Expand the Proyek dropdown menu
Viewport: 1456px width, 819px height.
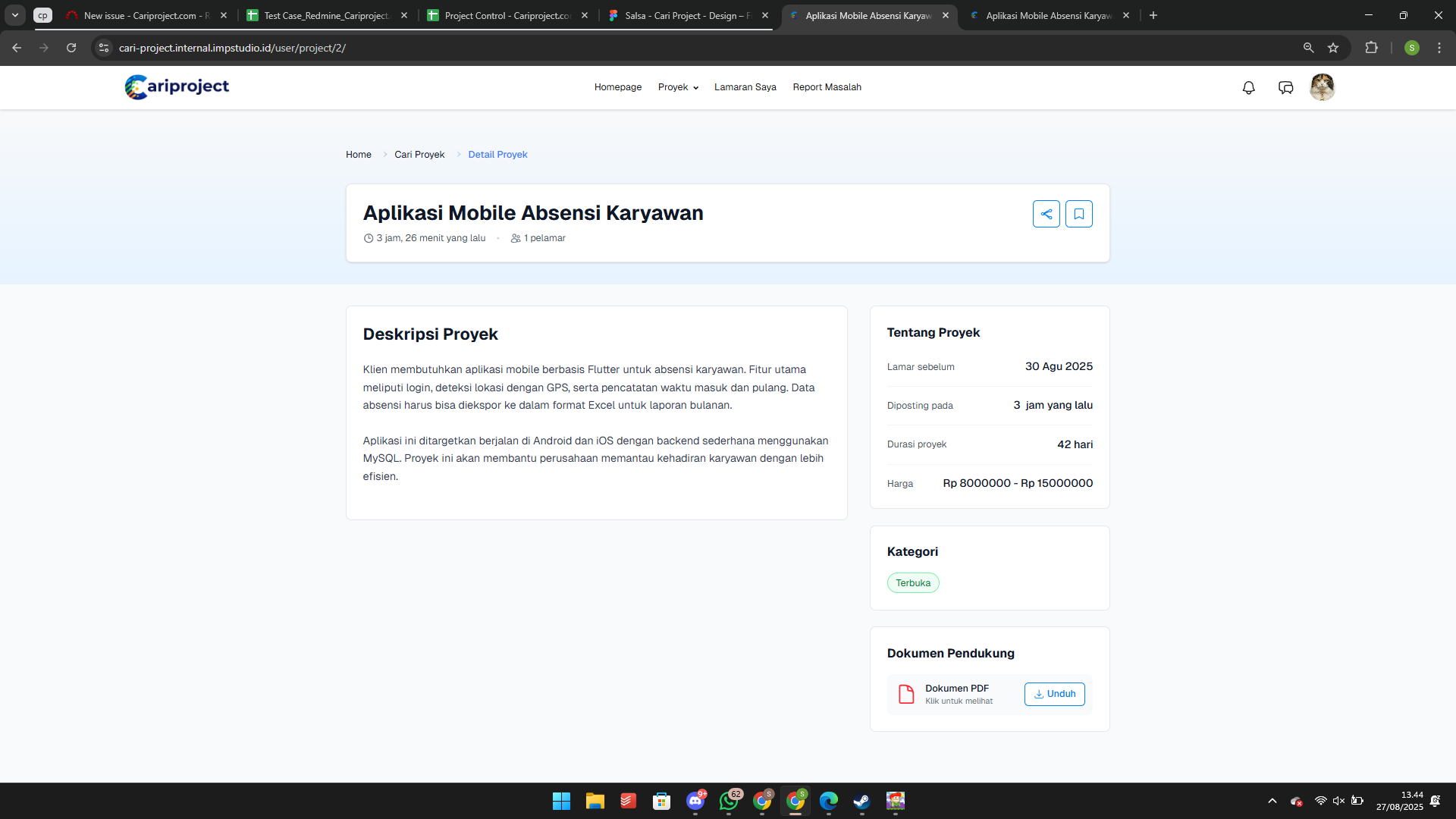pos(678,87)
